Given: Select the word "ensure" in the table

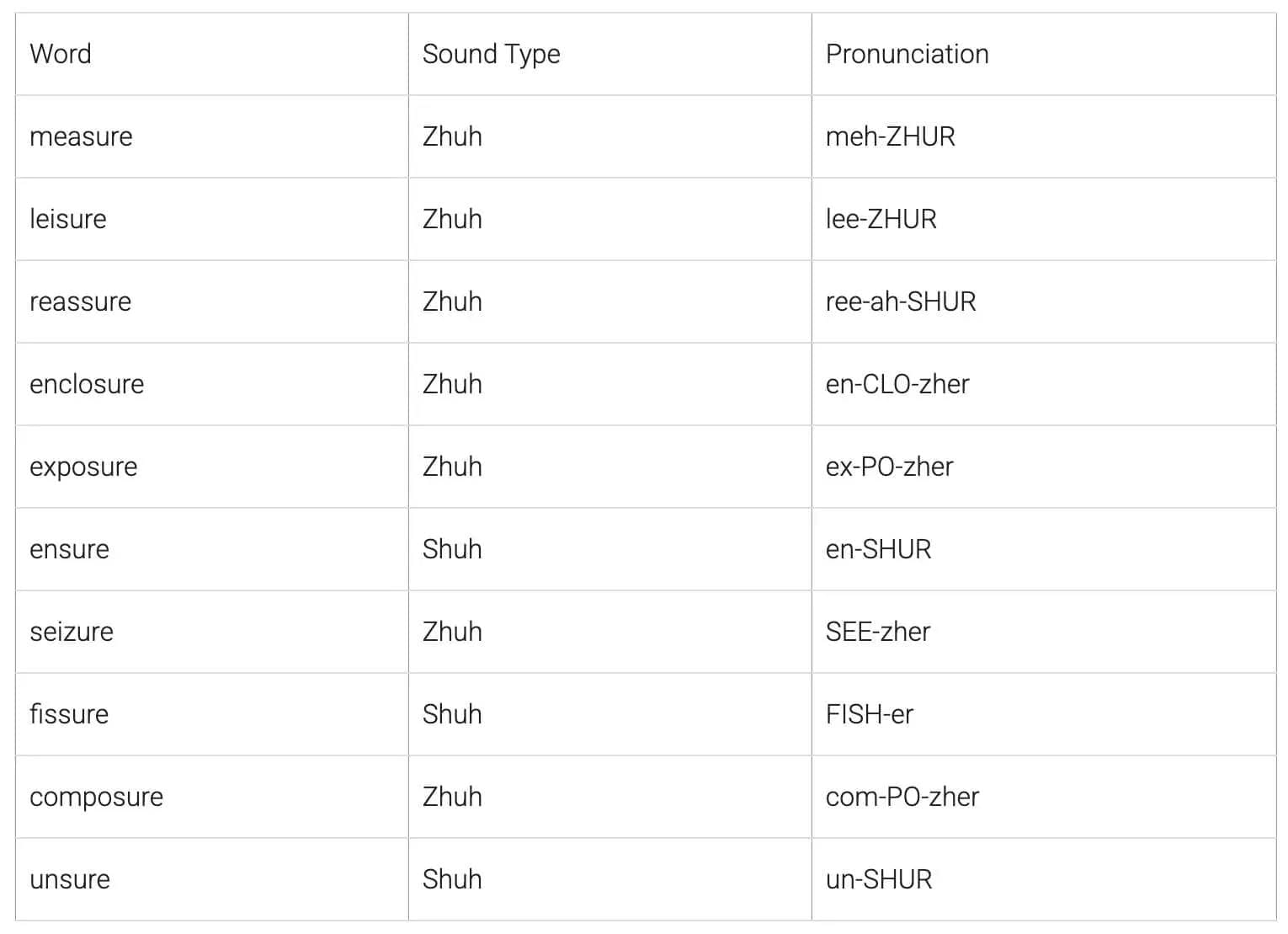Looking at the screenshot, I should 69,549.
